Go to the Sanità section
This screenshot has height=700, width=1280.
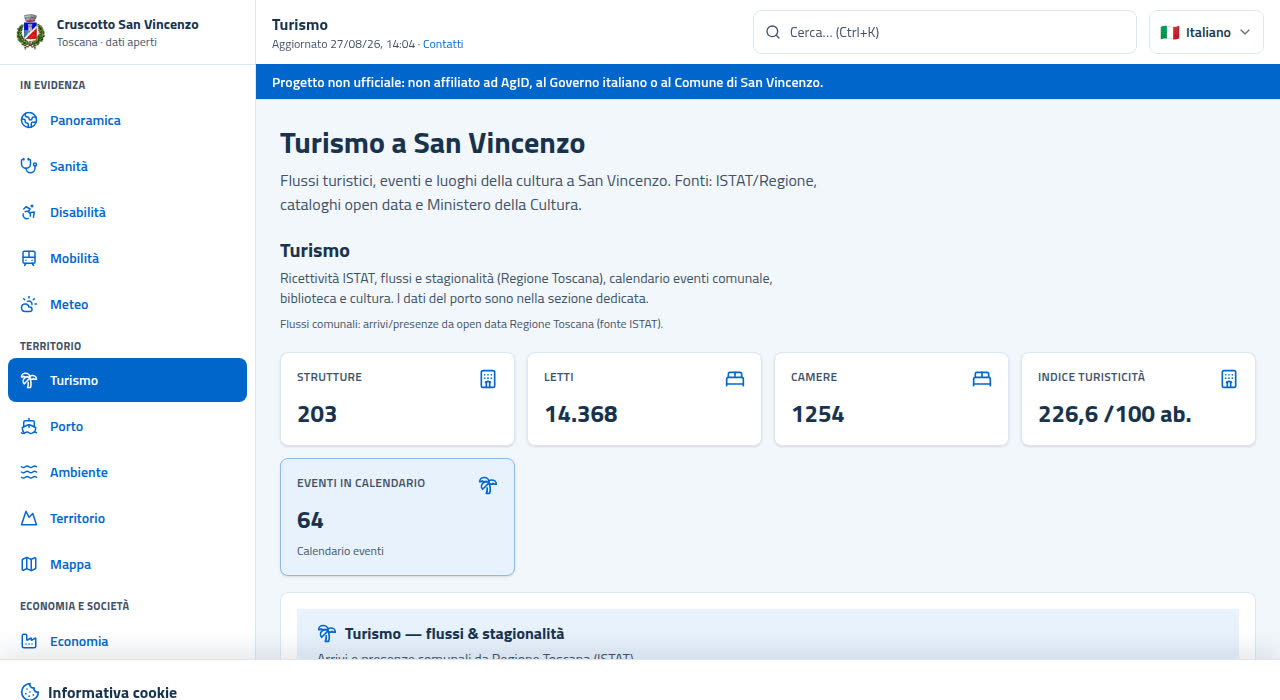tap(127, 166)
